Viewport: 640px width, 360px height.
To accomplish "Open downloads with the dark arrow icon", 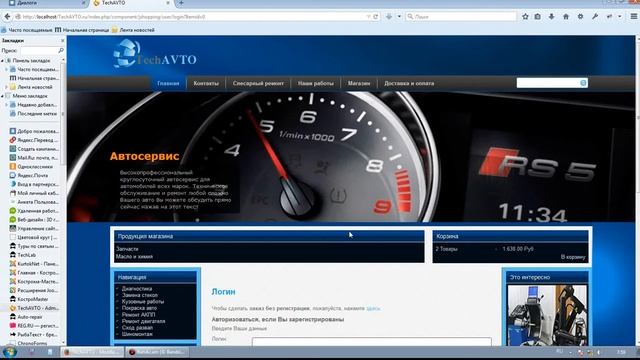I will [x=551, y=17].
